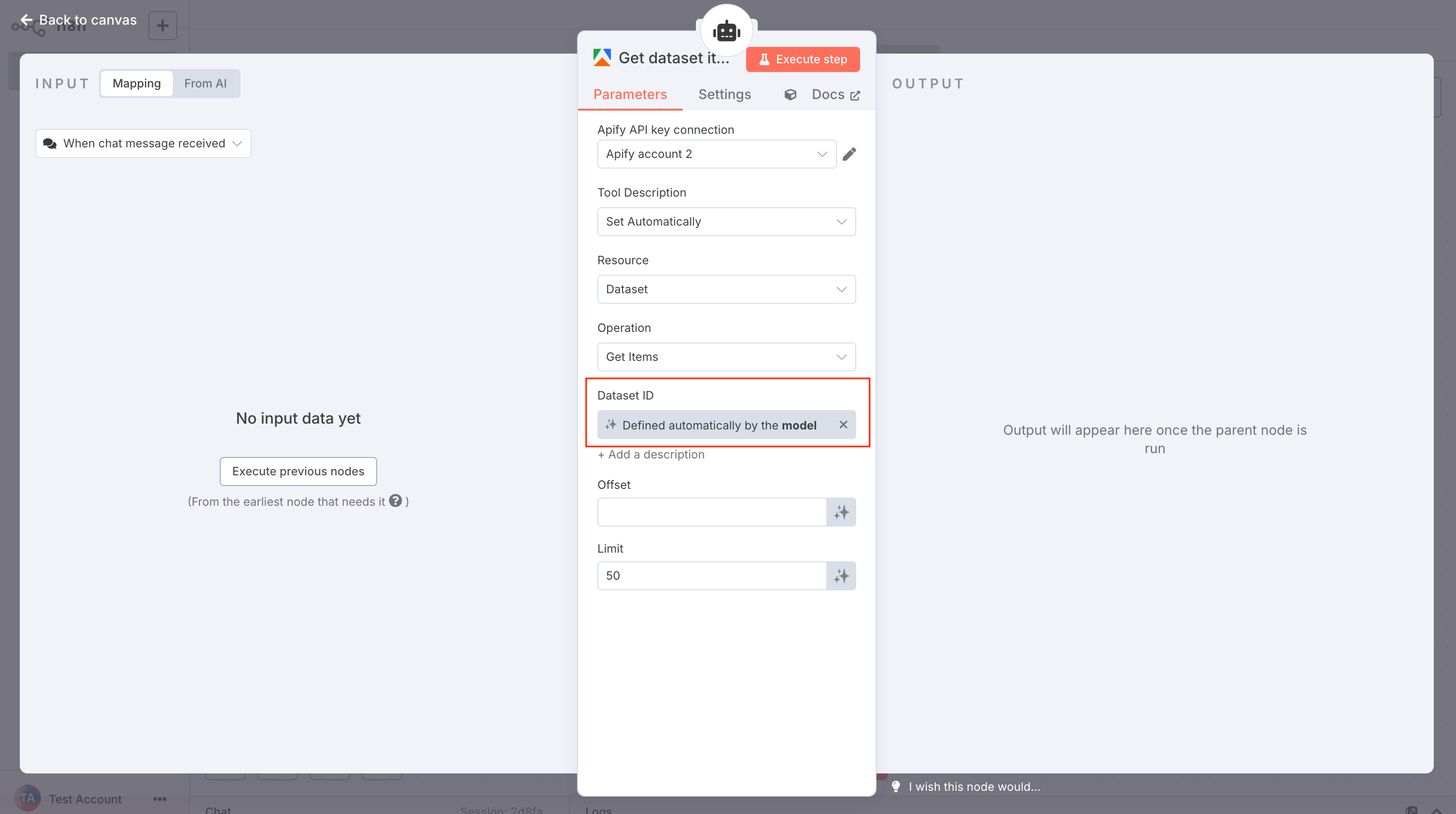Click the AI sparkle icon beside Offset field
The height and width of the screenshot is (814, 1456).
point(842,512)
